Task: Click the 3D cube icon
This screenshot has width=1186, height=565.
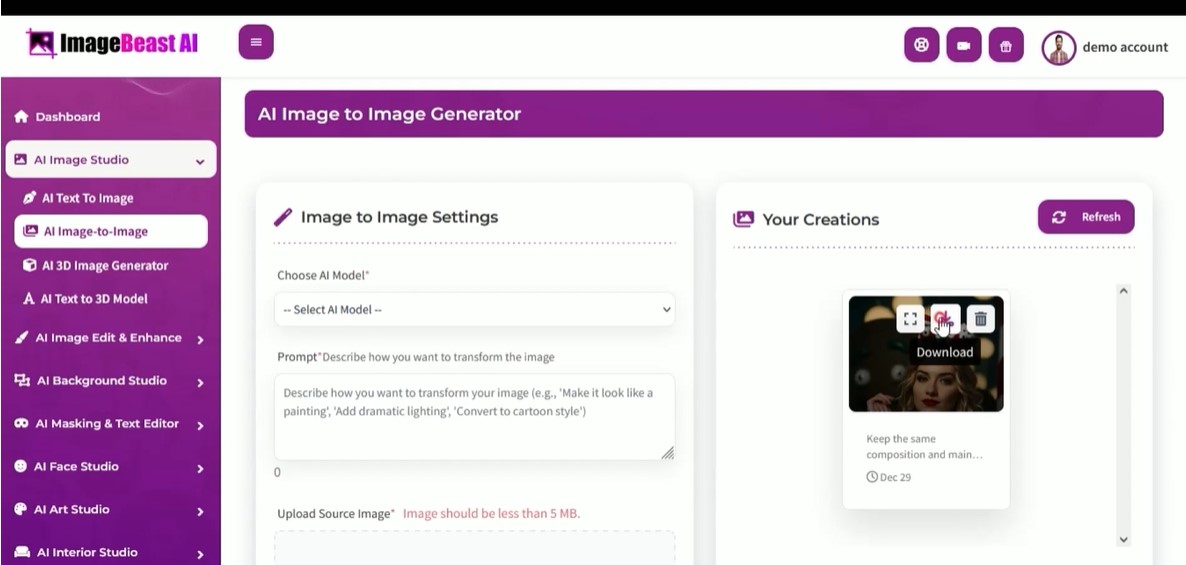Action: click(29, 265)
